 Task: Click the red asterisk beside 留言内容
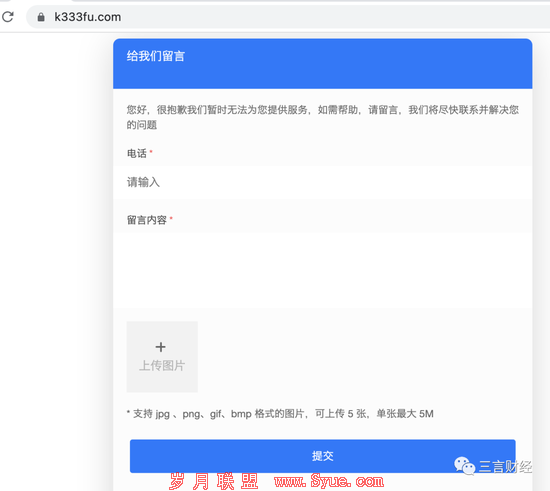coord(171,218)
